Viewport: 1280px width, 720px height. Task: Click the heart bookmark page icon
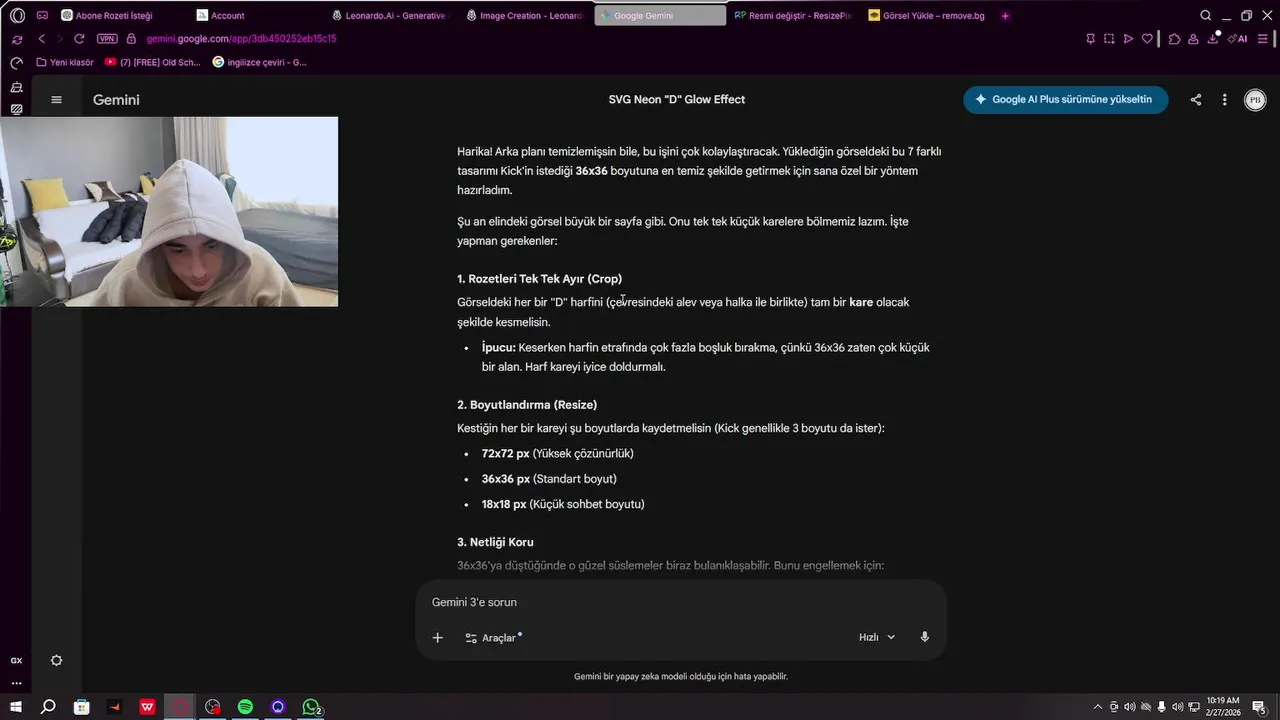(1147, 39)
